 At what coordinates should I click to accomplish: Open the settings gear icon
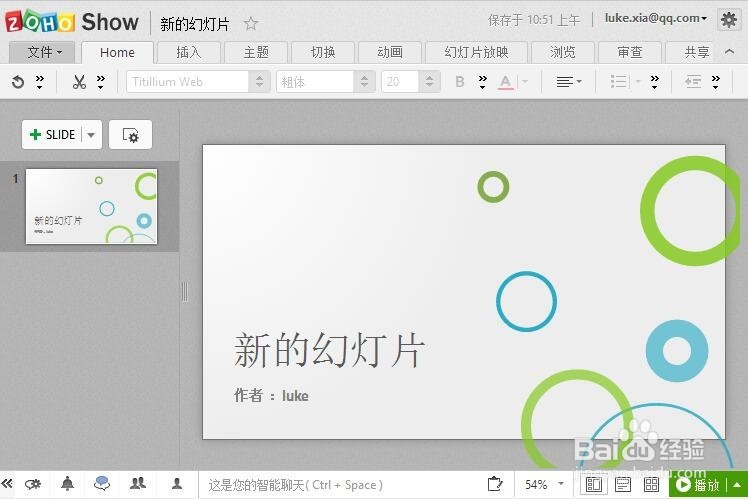click(729, 20)
